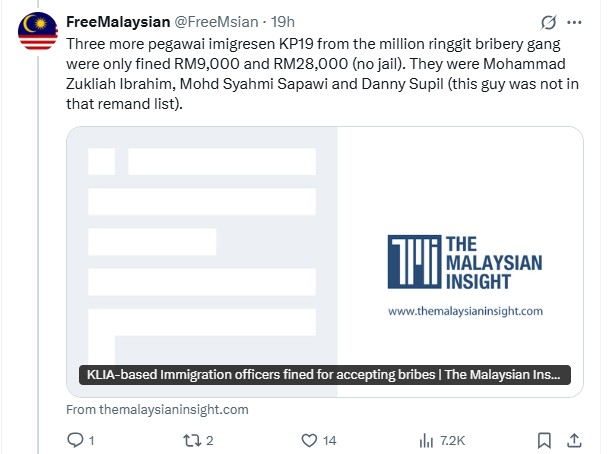The height and width of the screenshot is (454, 610).
Task: Click the Grok explain-this-post icon
Action: pyautogui.click(x=548, y=22)
